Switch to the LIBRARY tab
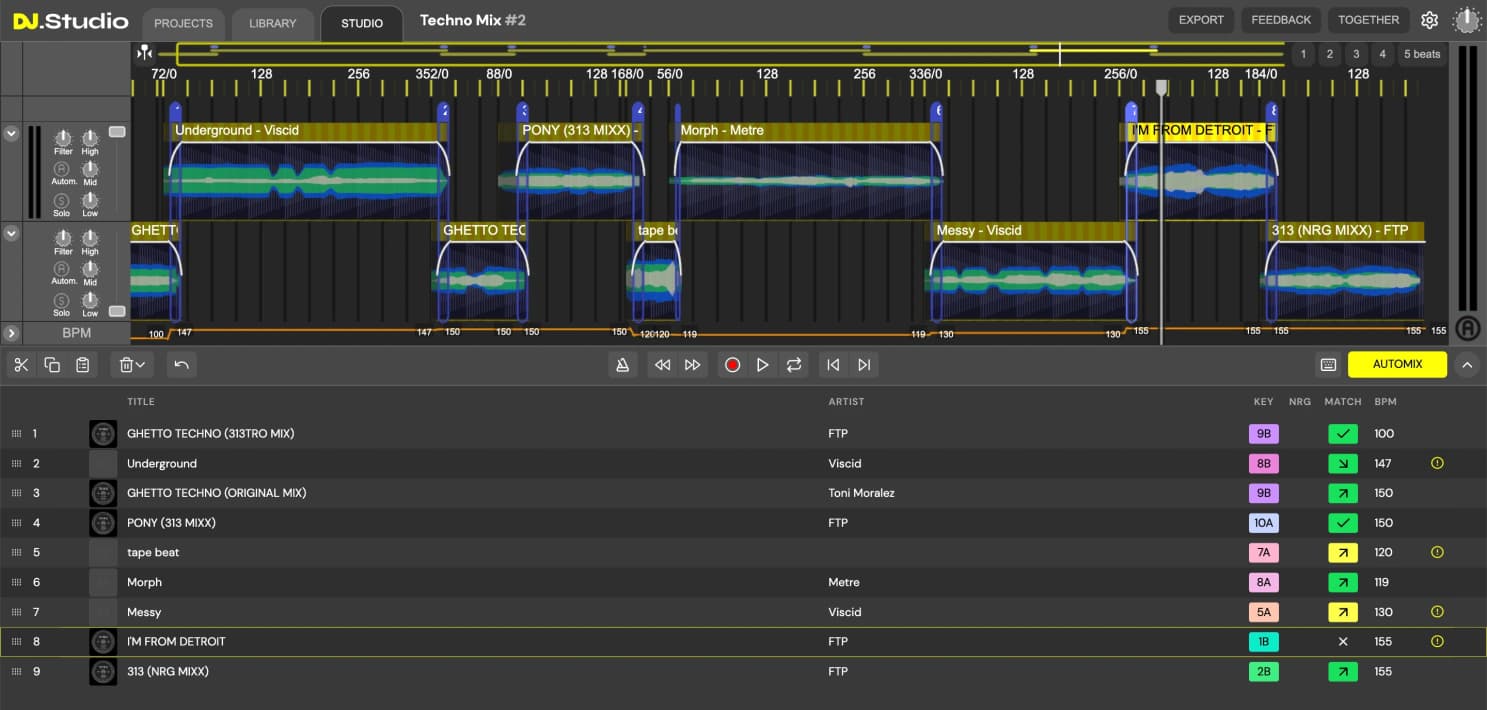 tap(272, 23)
